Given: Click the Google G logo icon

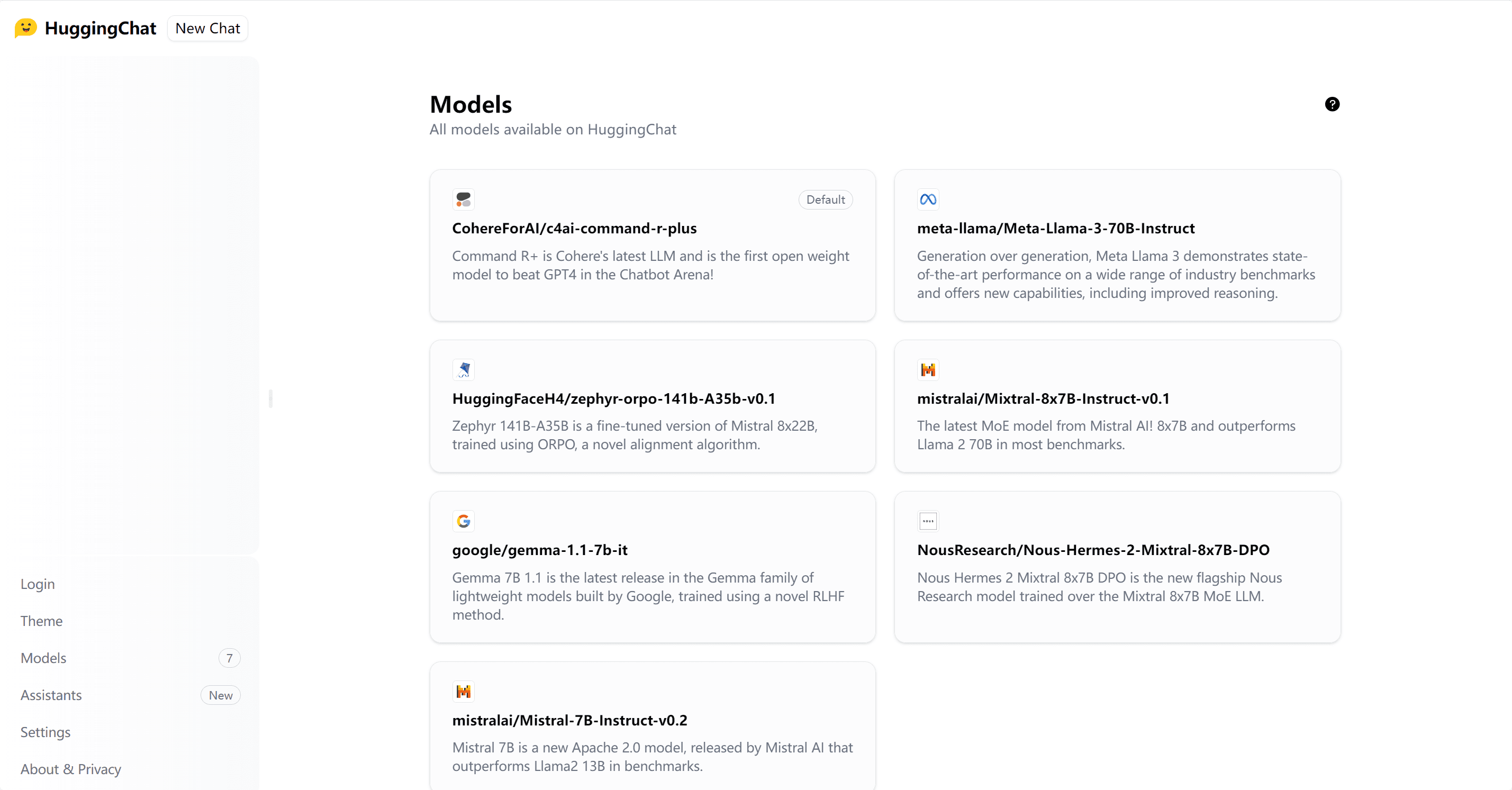Looking at the screenshot, I should pos(463,521).
